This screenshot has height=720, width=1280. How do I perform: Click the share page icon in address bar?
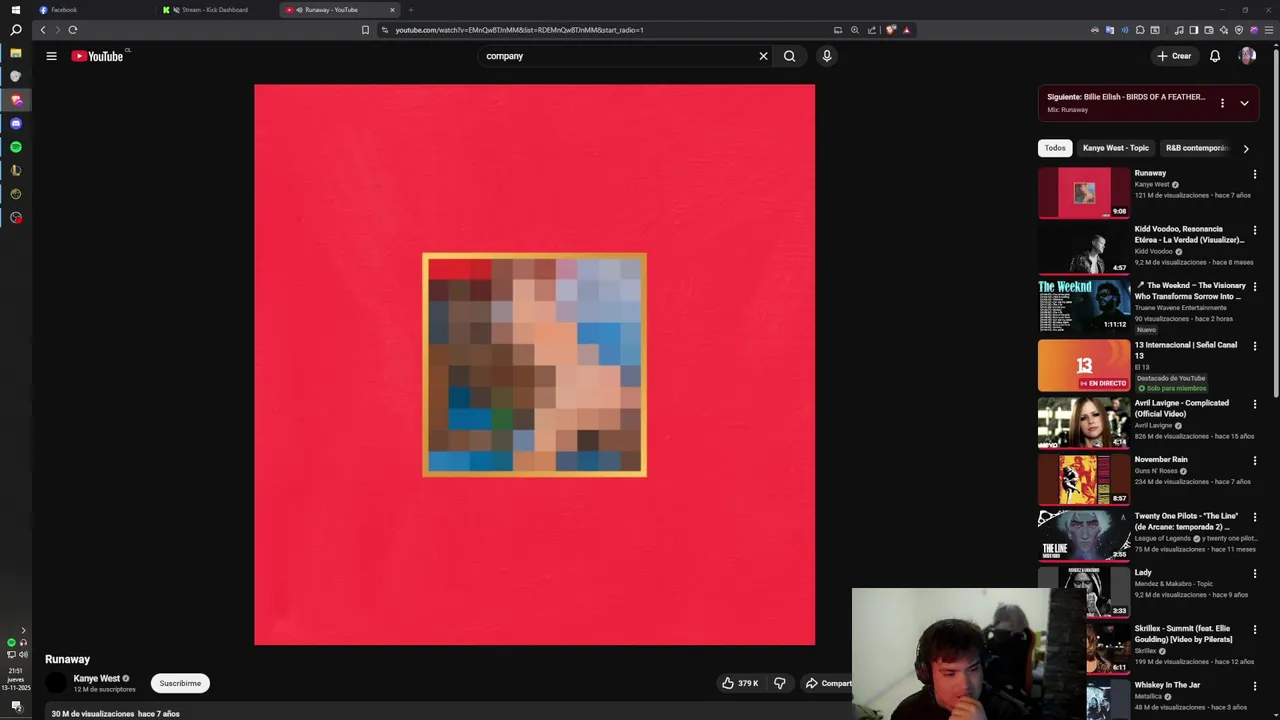(x=872, y=30)
